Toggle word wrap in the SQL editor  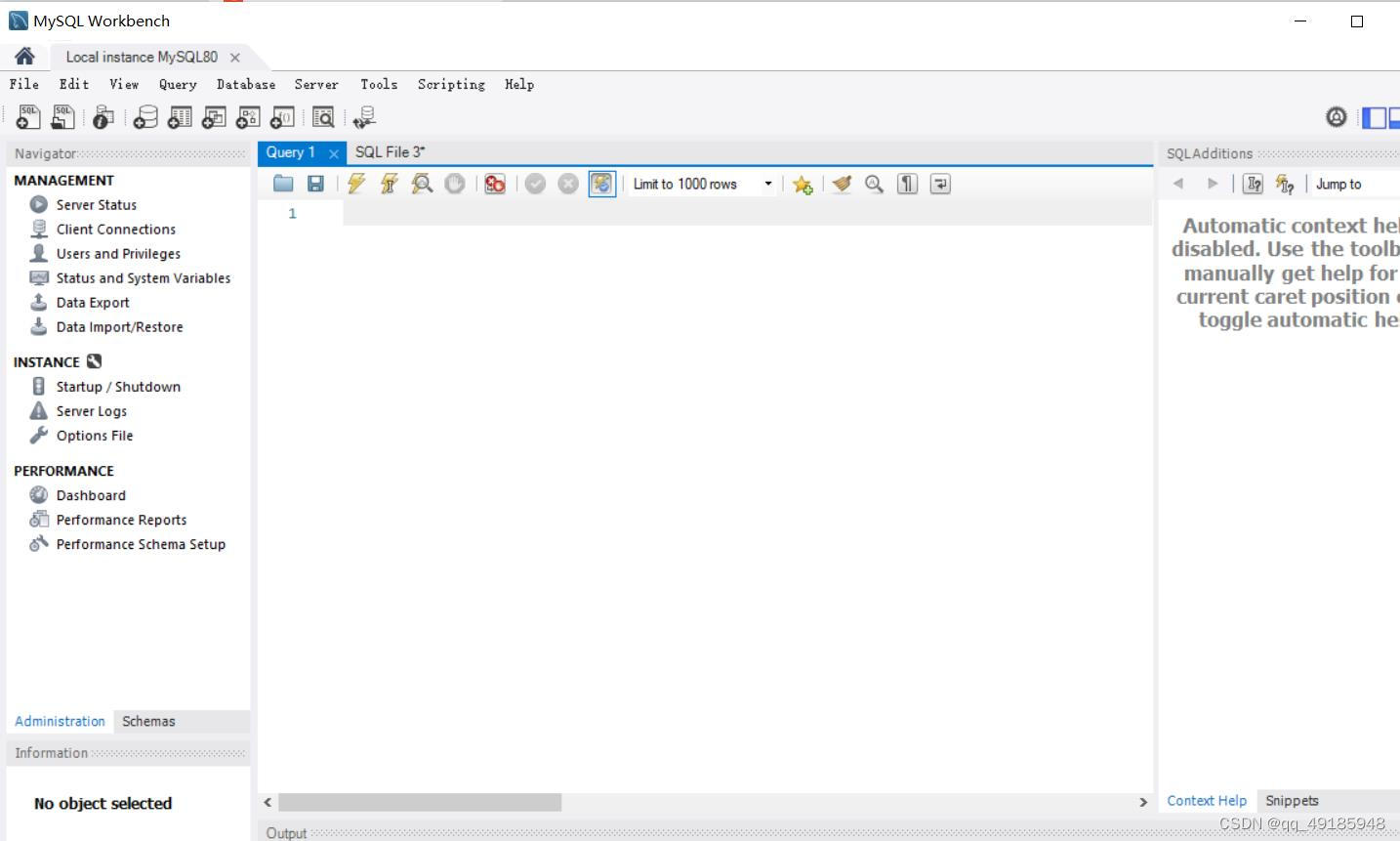click(938, 184)
